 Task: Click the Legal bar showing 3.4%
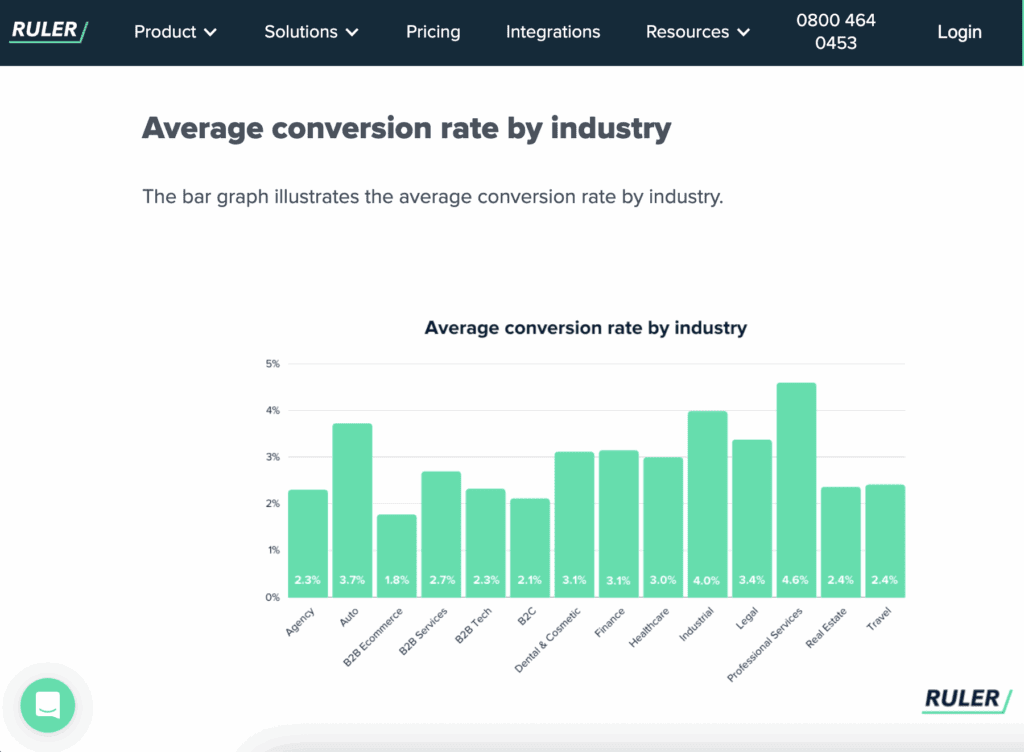coord(752,518)
